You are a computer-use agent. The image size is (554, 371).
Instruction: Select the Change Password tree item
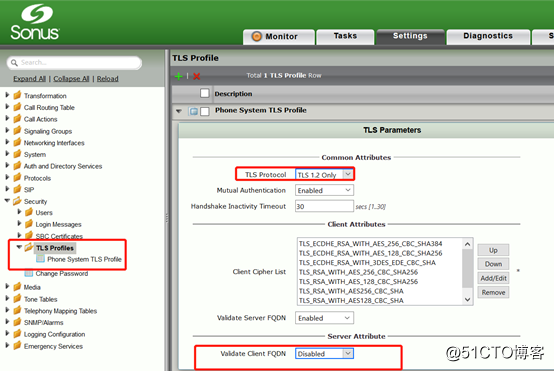[x=61, y=273]
